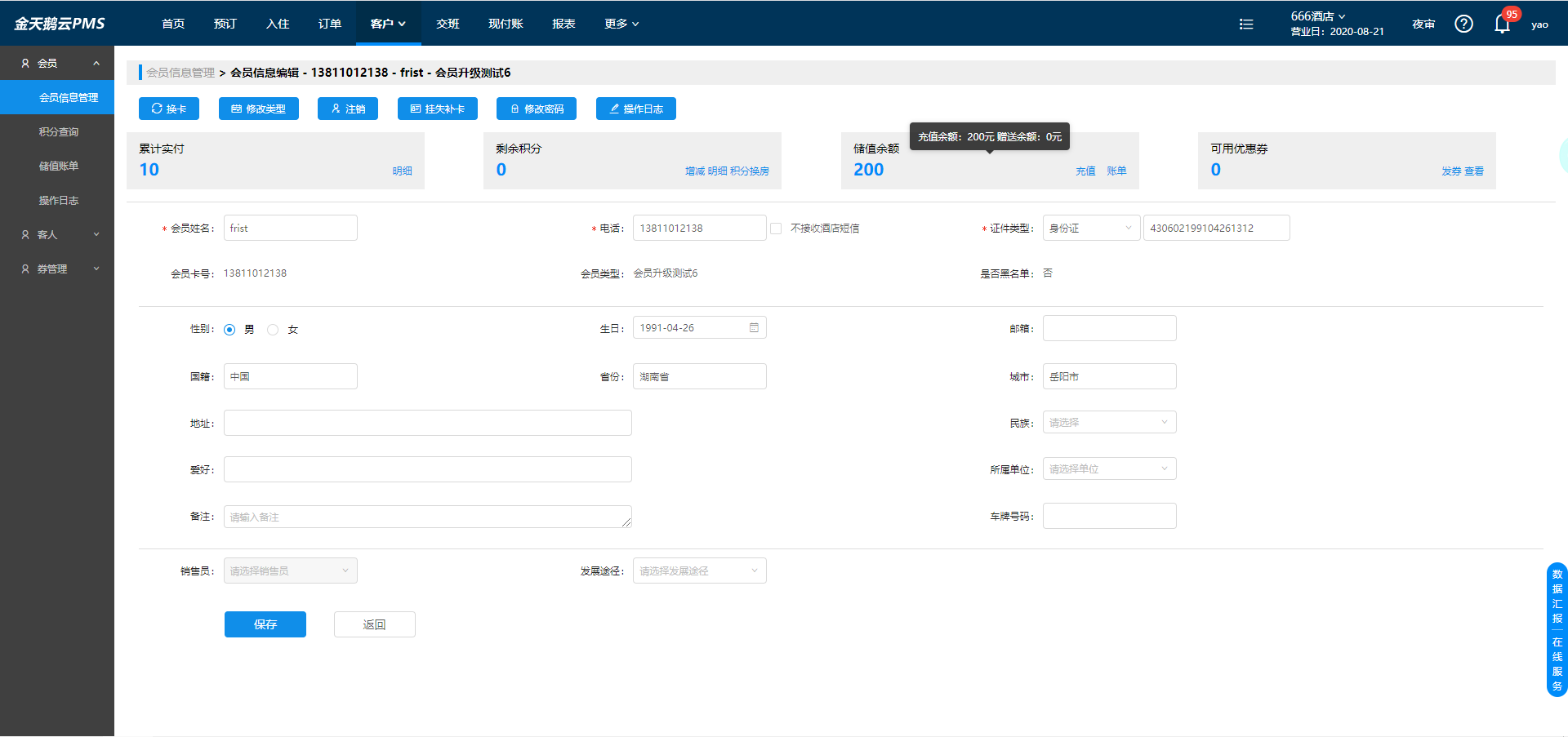Select 操作日志 in sidebar
The width and height of the screenshot is (1568, 737).
click(x=57, y=200)
